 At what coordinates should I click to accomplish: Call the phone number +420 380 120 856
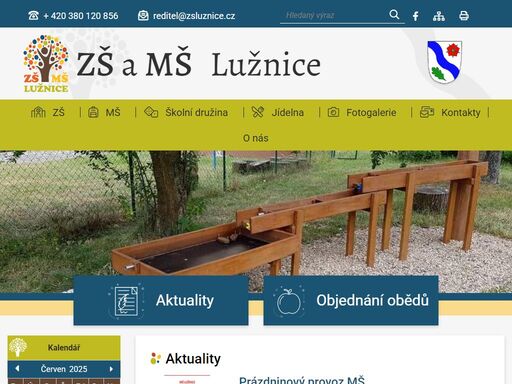pos(81,16)
